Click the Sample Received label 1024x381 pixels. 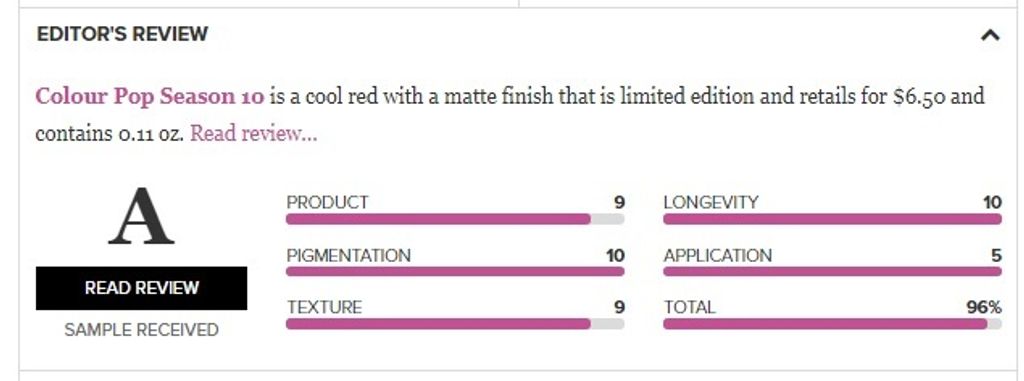pos(141,330)
